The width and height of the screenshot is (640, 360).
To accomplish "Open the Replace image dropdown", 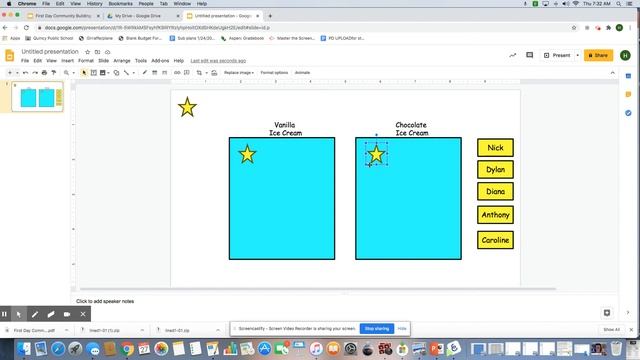I will click(239, 73).
